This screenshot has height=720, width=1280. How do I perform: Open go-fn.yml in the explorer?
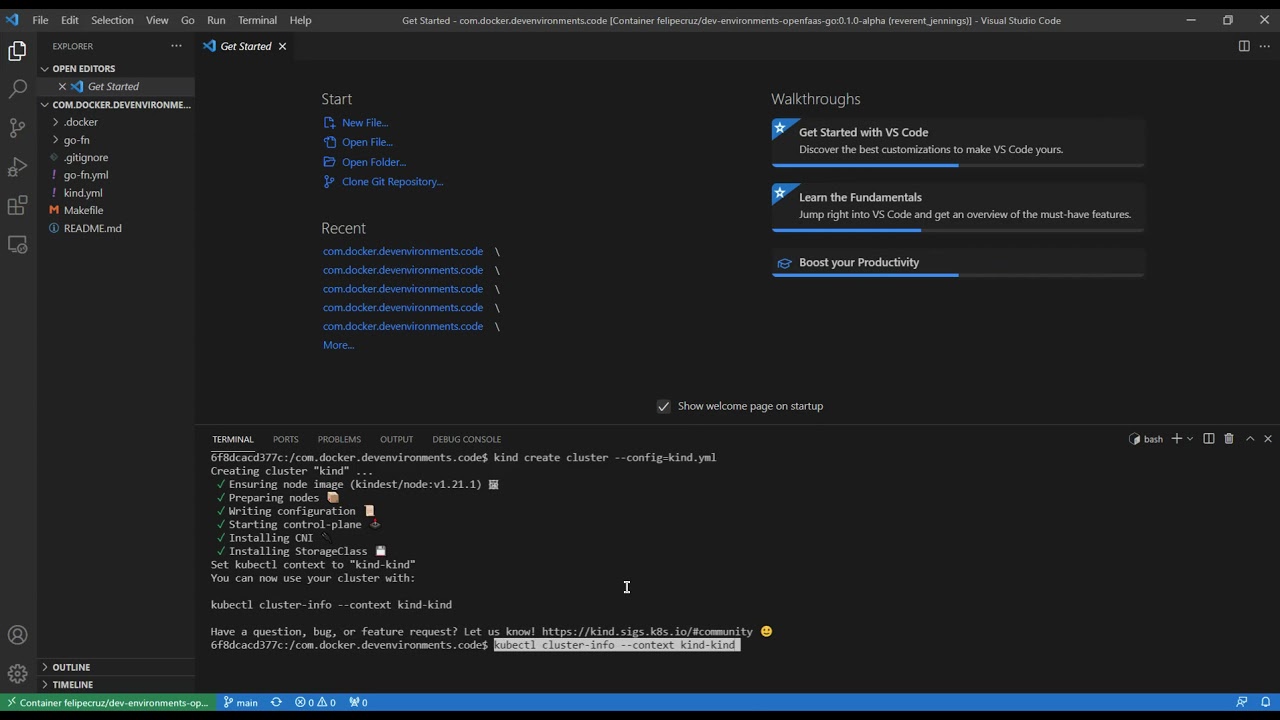point(117,175)
